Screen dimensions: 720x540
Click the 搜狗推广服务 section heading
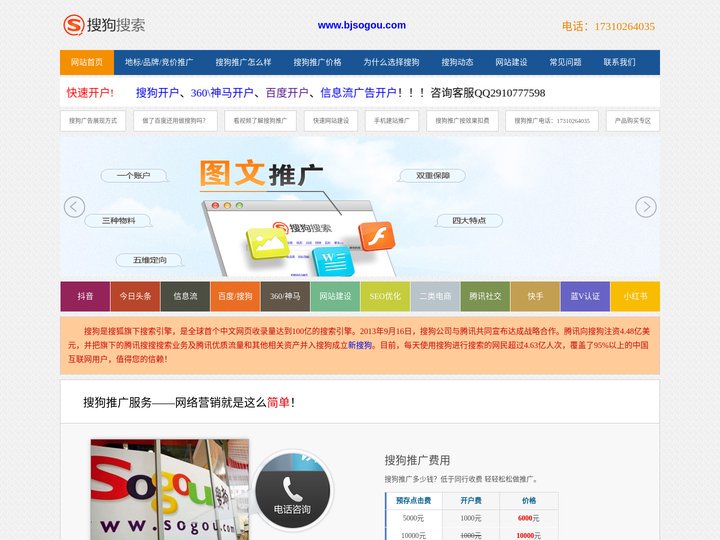tap(189, 403)
